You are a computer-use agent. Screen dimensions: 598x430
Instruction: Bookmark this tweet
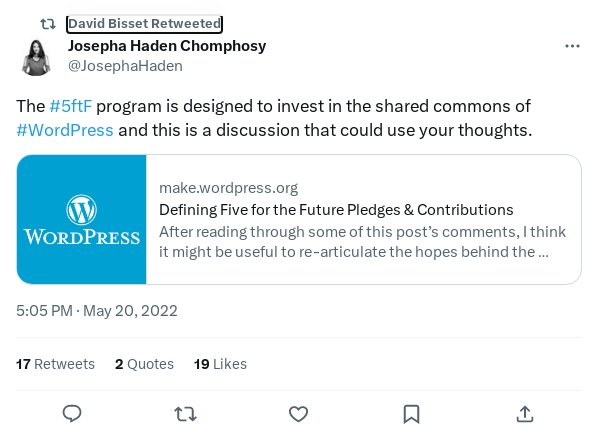point(412,414)
